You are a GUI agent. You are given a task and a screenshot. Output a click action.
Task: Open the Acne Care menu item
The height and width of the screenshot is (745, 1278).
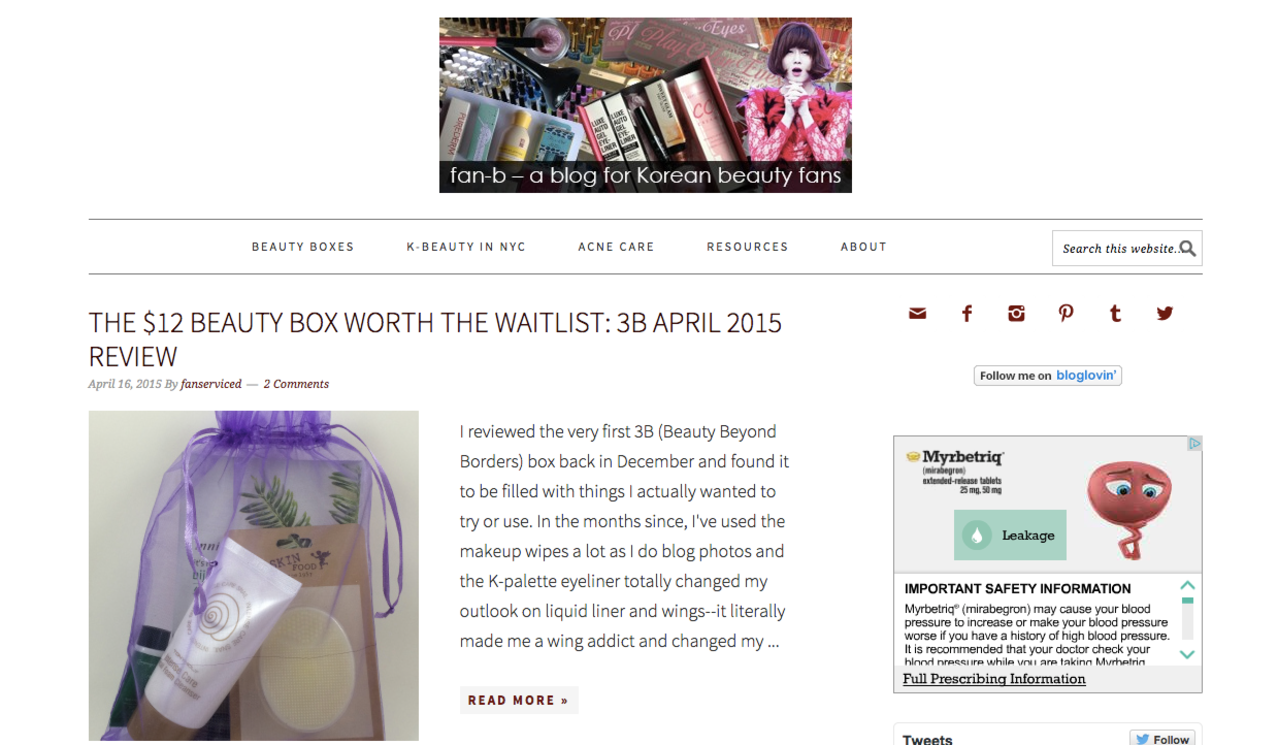(616, 247)
